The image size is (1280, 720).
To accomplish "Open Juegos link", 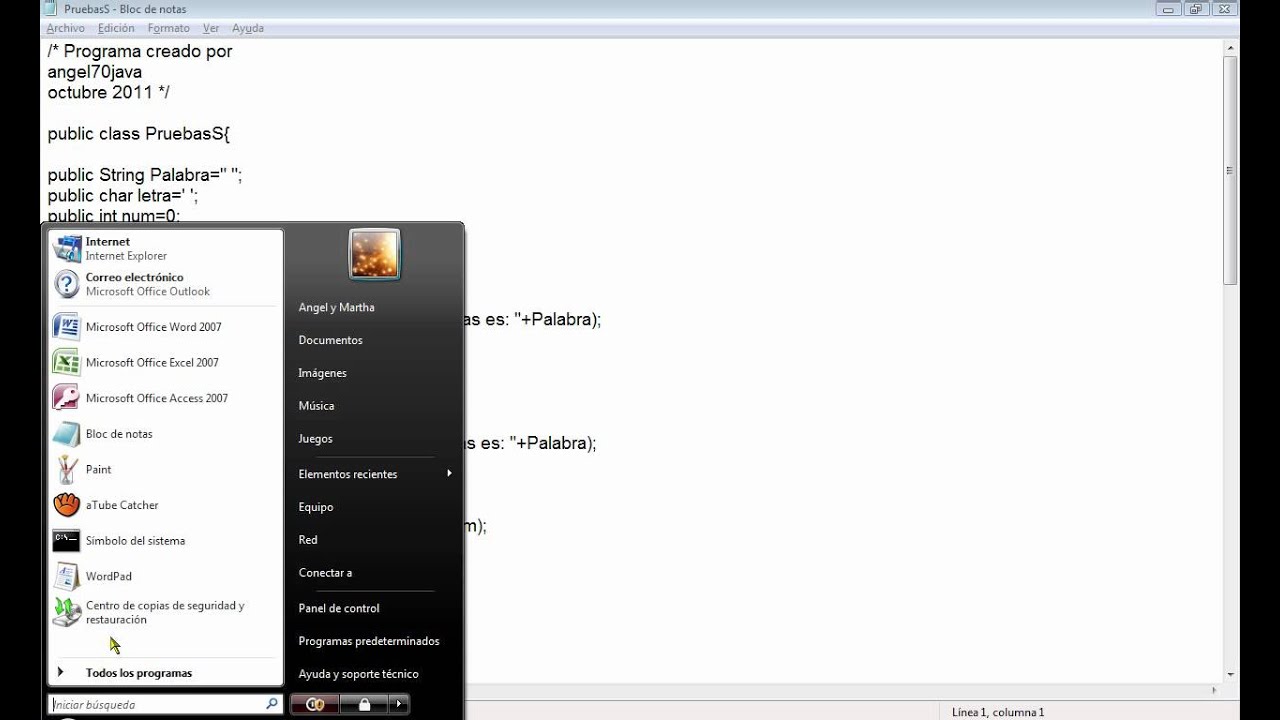I will pyautogui.click(x=315, y=439).
